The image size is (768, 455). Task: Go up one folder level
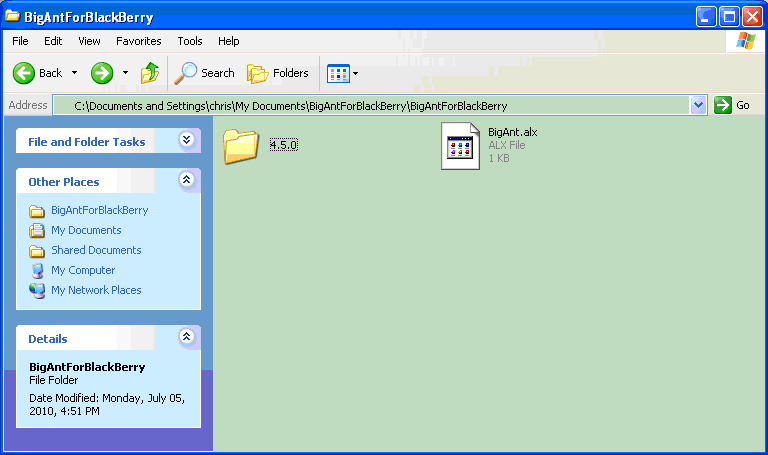(150, 73)
